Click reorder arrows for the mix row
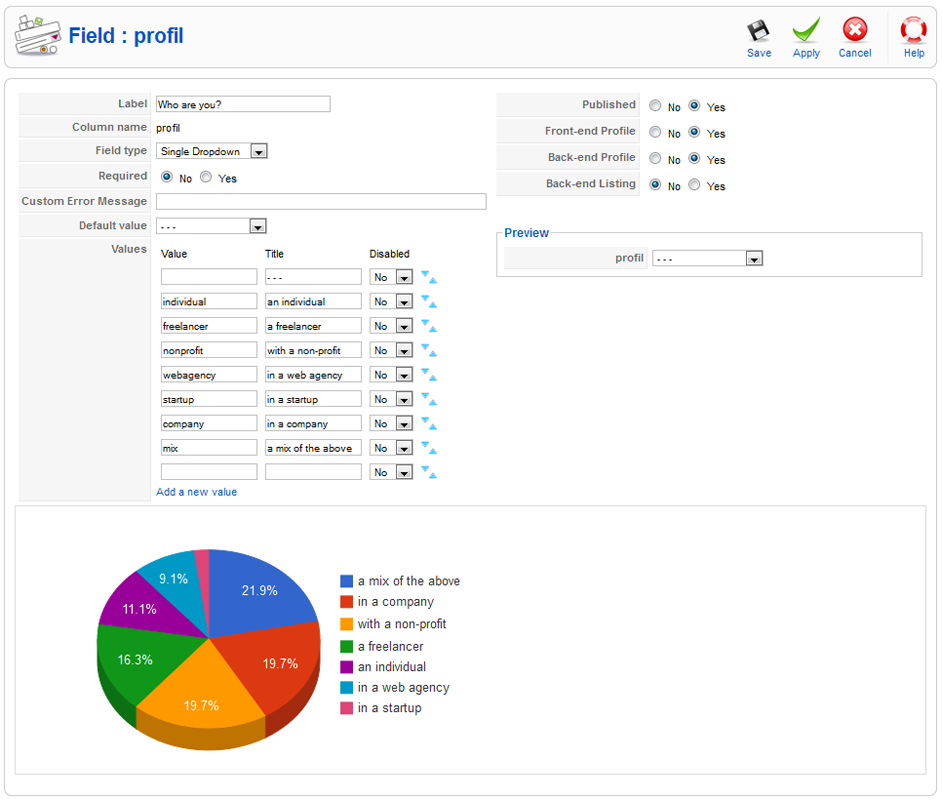Screen dimensions: 942x800 point(428,448)
